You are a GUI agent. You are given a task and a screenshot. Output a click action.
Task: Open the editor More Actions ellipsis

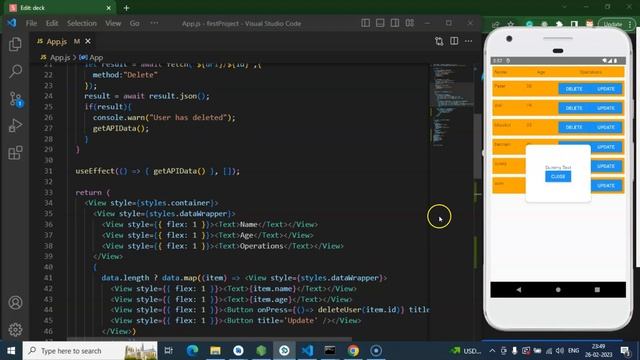[x=469, y=41]
